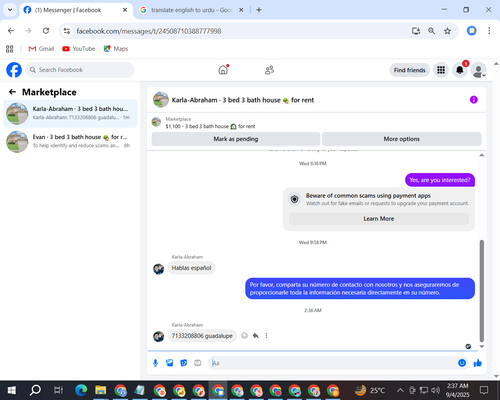Close the translate english to urdu tab

[241, 10]
